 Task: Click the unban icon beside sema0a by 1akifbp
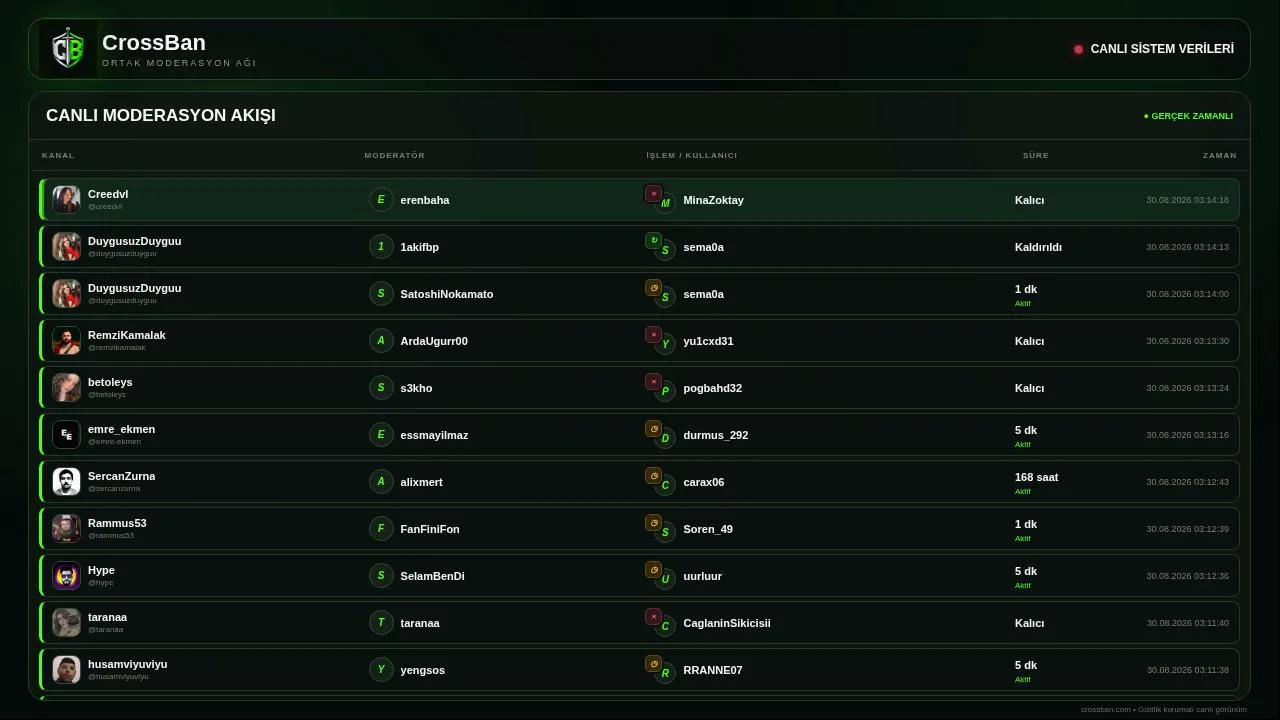click(653, 241)
